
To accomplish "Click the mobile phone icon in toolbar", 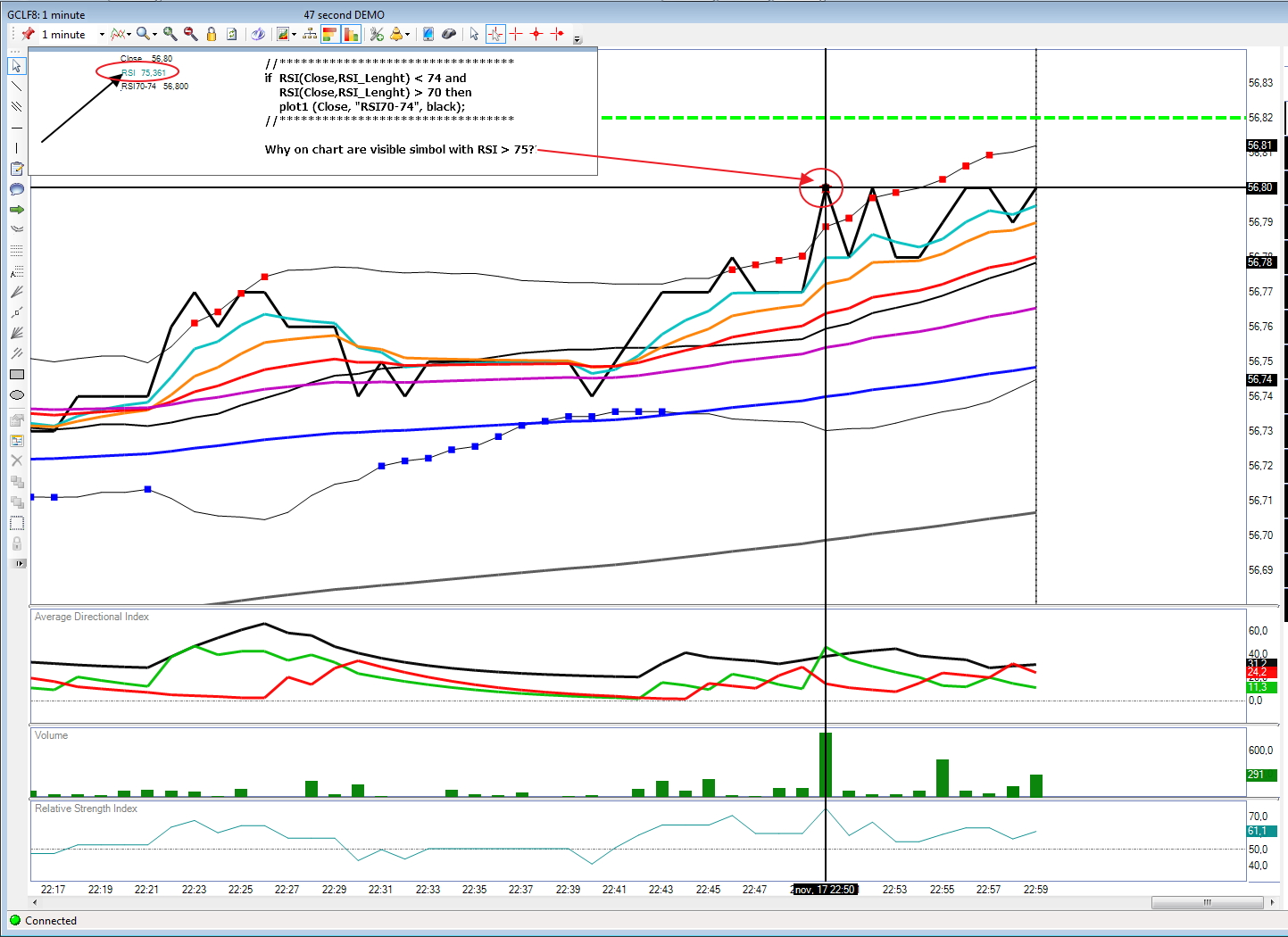I will pos(428,34).
